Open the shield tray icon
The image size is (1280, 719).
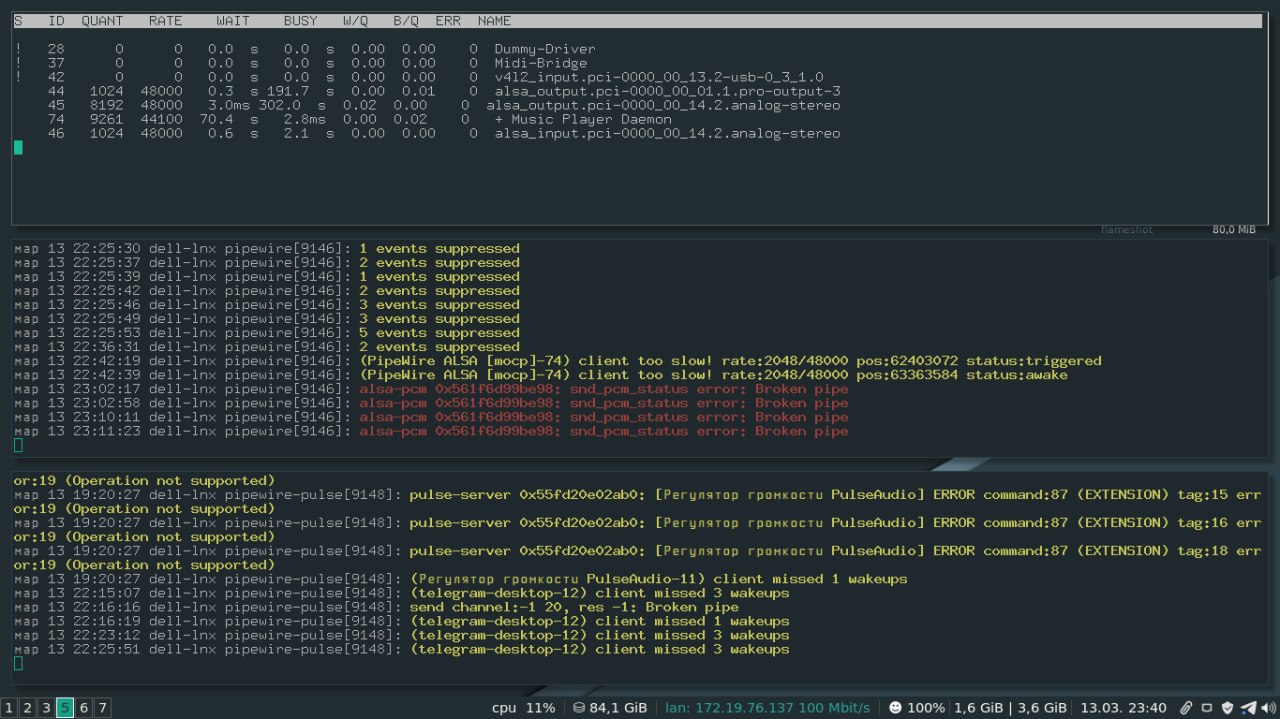tap(1227, 708)
